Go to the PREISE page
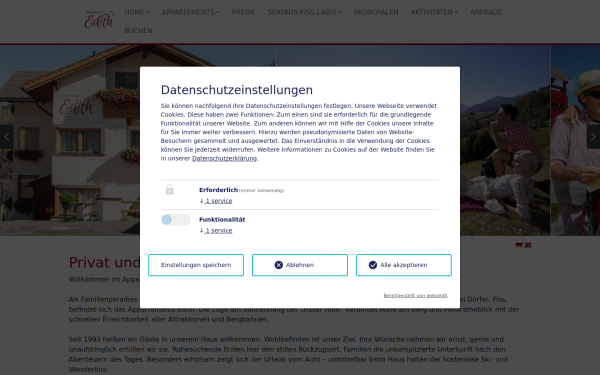 point(243,12)
